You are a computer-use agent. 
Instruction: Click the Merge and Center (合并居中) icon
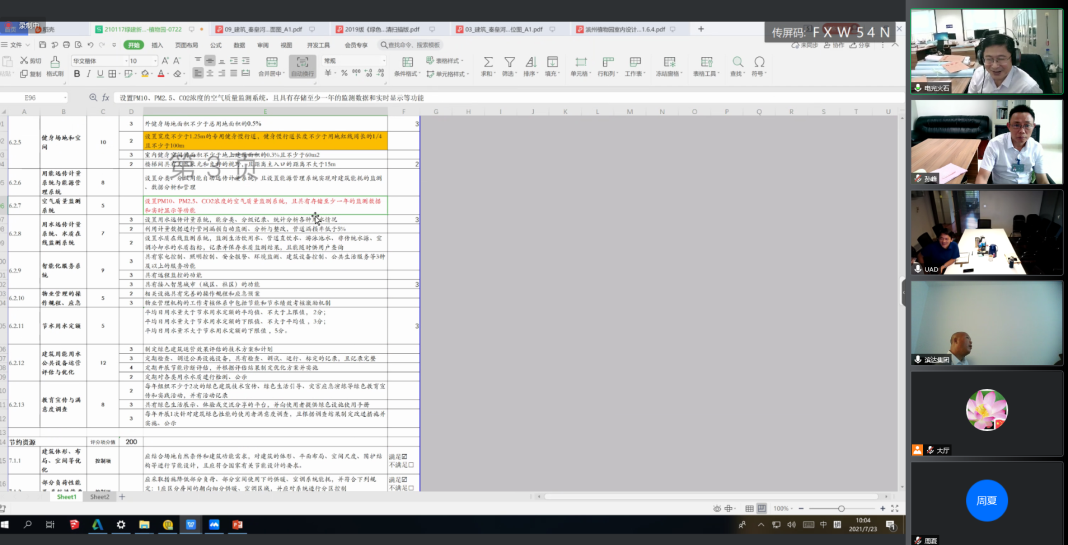coord(271,62)
